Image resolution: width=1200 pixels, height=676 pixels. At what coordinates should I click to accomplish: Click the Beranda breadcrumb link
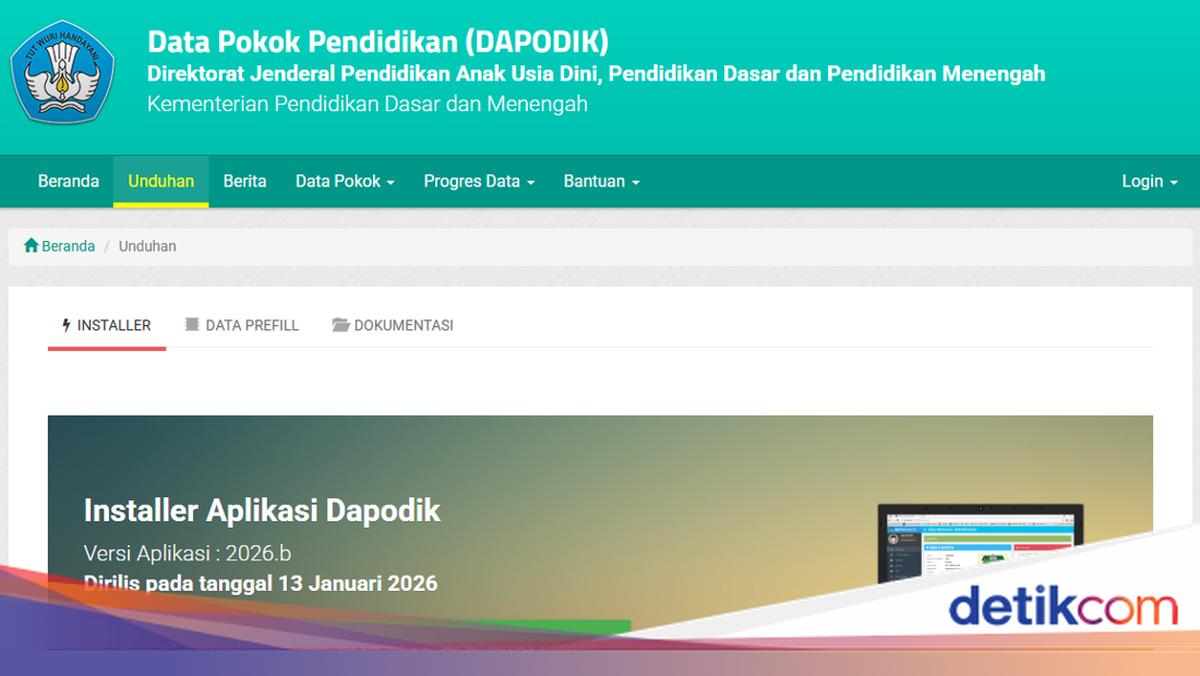(x=63, y=245)
